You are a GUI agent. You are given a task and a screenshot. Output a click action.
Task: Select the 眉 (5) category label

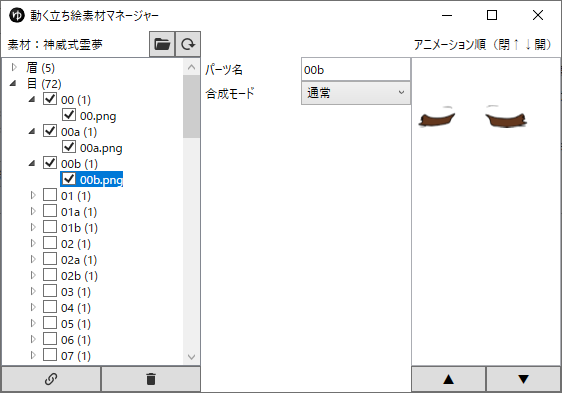(41, 67)
